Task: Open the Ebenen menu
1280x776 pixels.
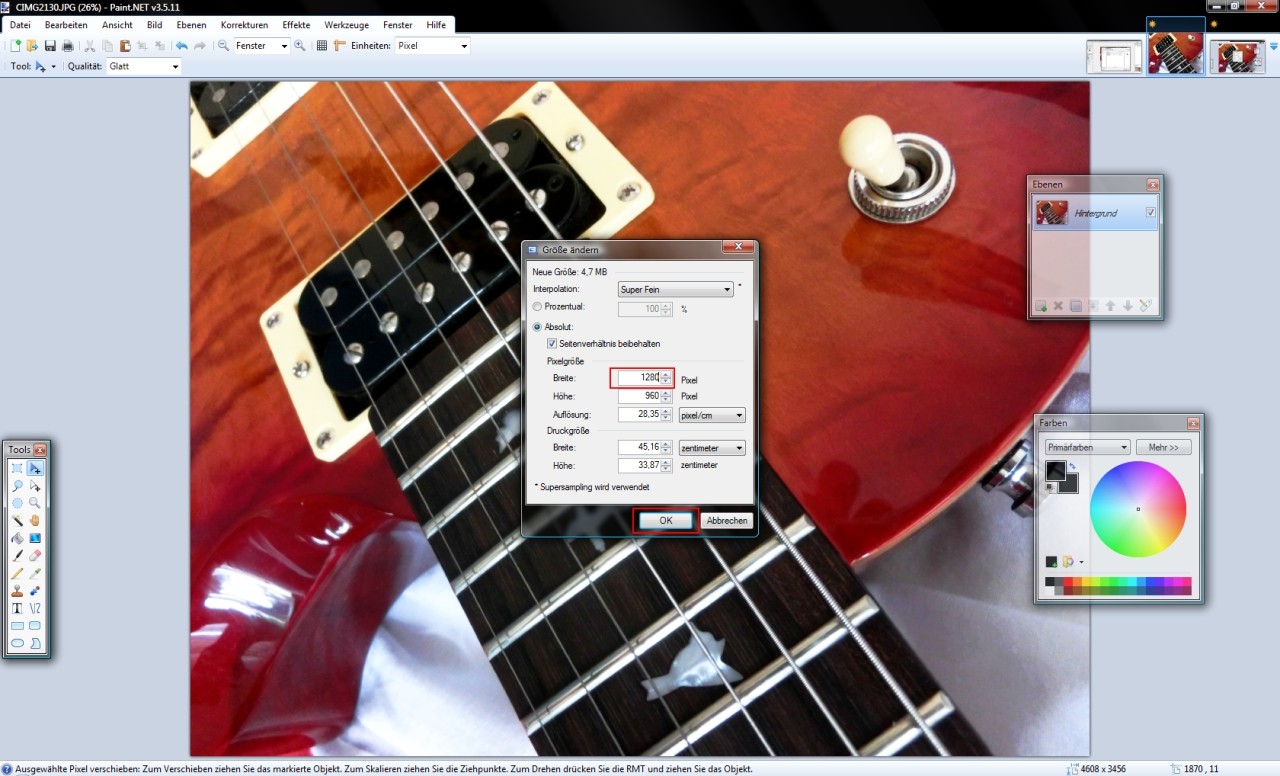Action: pos(191,24)
